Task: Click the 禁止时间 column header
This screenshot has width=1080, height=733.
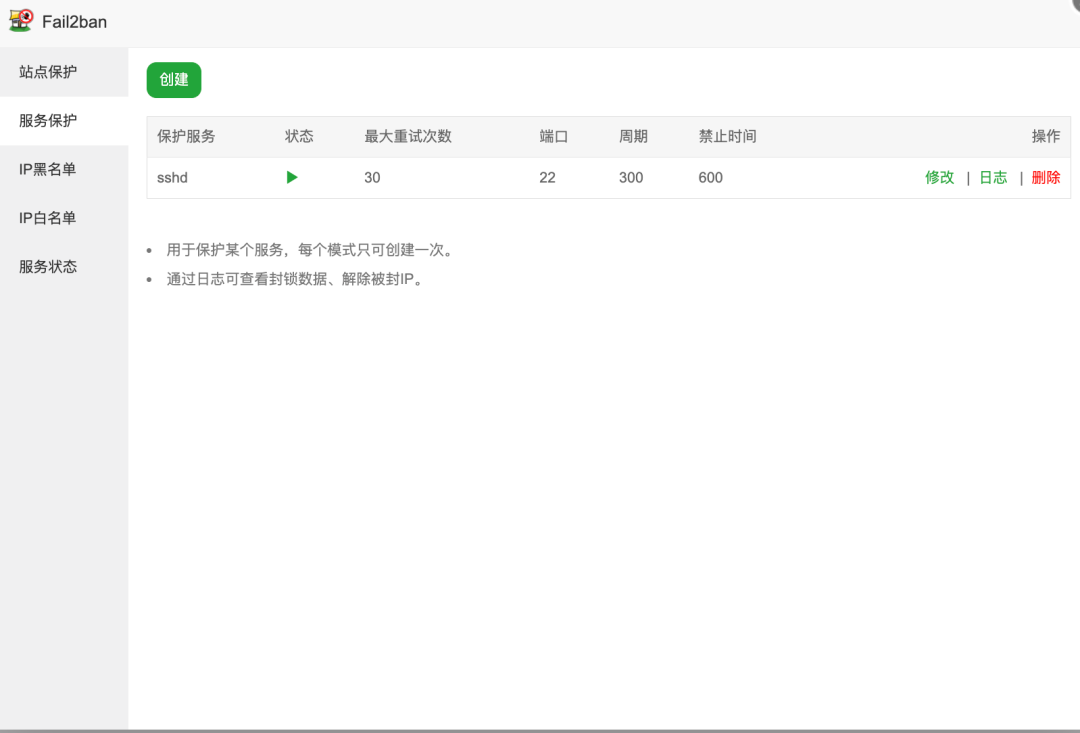Action: tap(726, 136)
